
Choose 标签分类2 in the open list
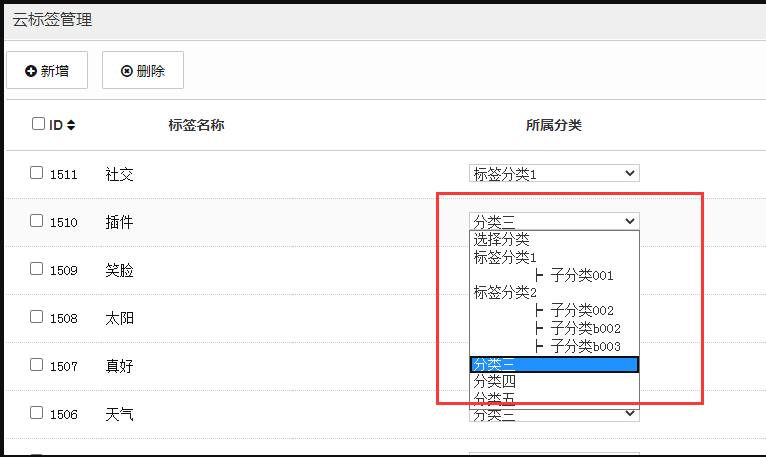coord(554,293)
